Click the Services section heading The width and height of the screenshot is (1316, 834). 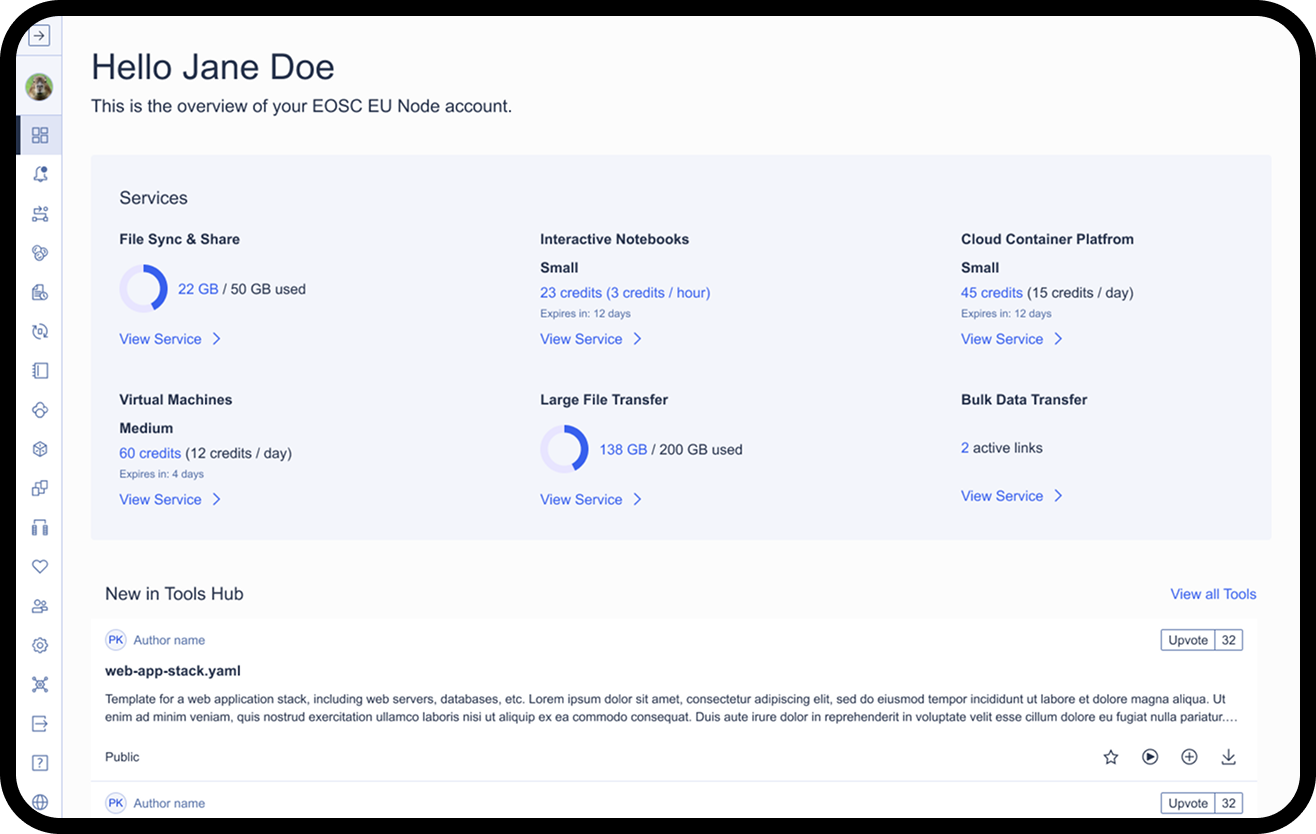coord(153,198)
